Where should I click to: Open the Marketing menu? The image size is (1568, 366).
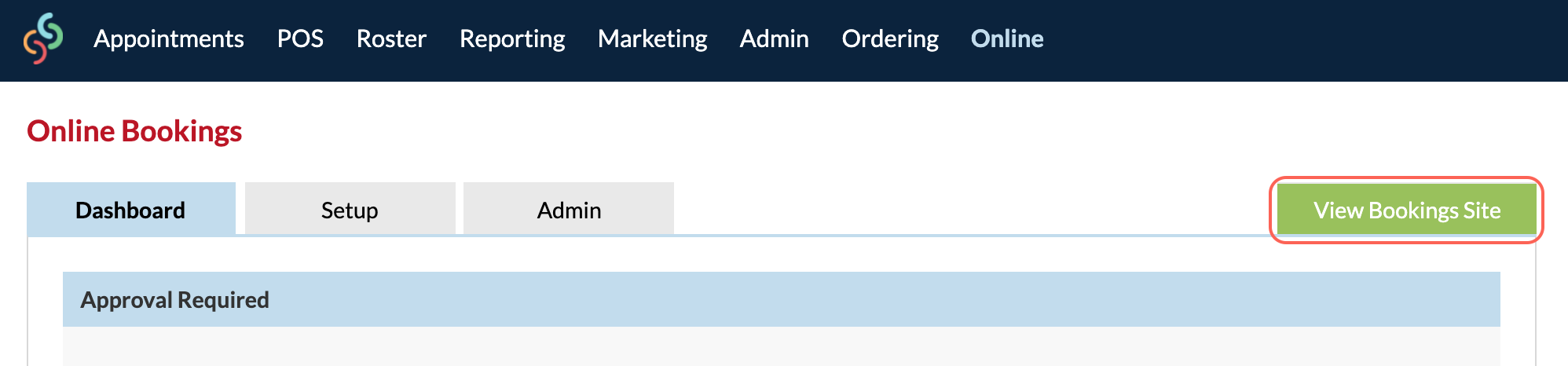[x=652, y=38]
